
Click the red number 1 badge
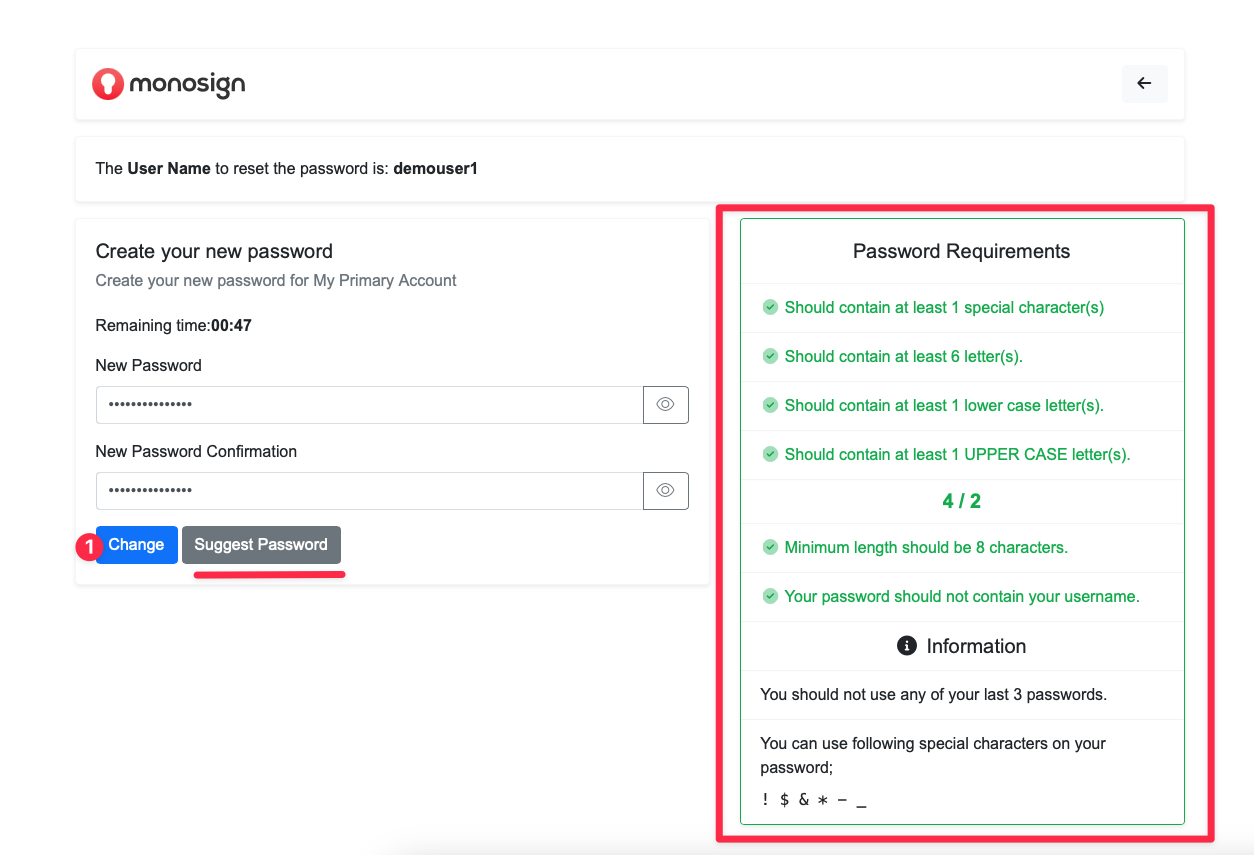[90, 547]
